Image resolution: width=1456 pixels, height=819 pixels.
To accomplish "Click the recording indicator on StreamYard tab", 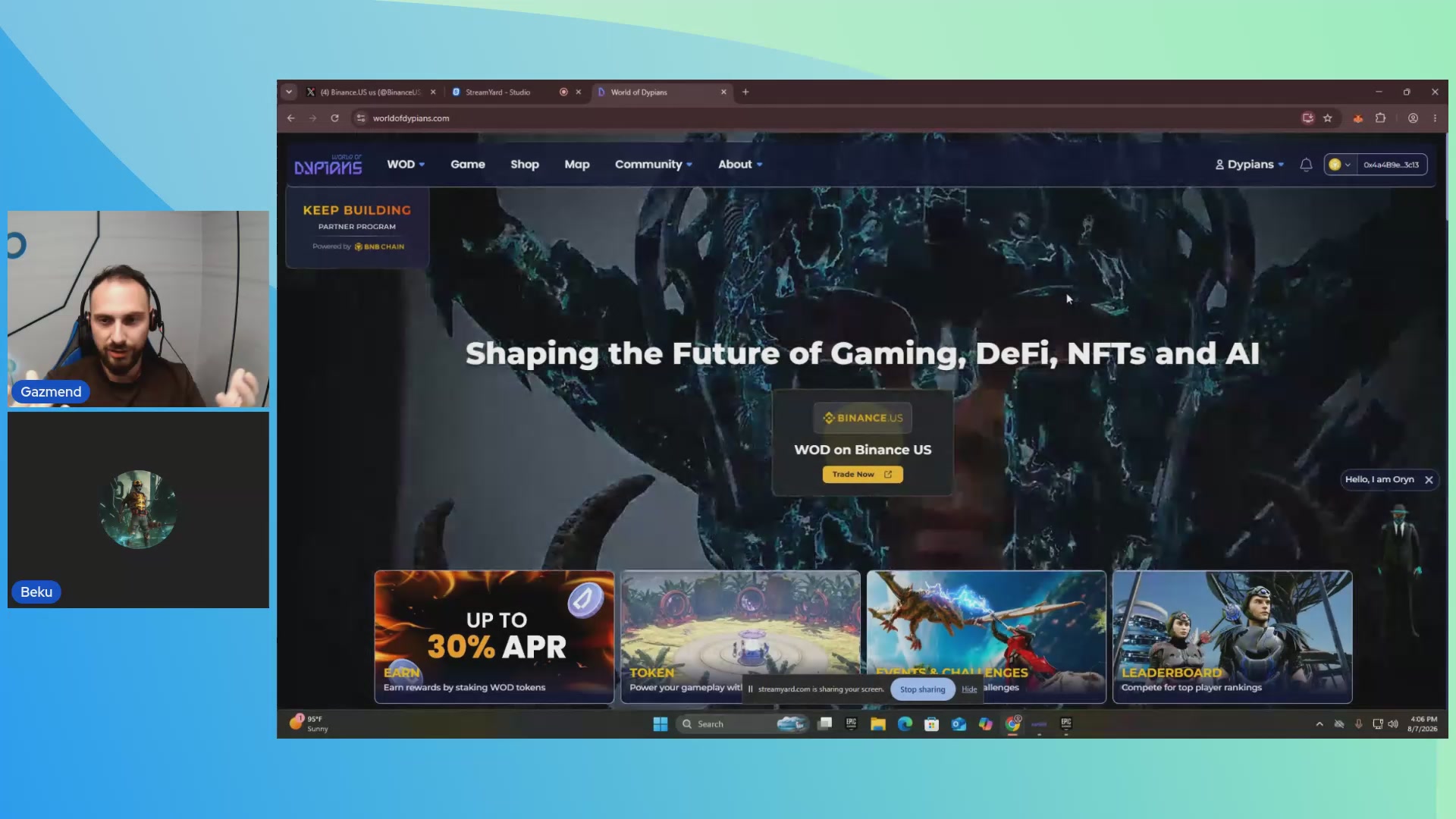I will coord(563,92).
